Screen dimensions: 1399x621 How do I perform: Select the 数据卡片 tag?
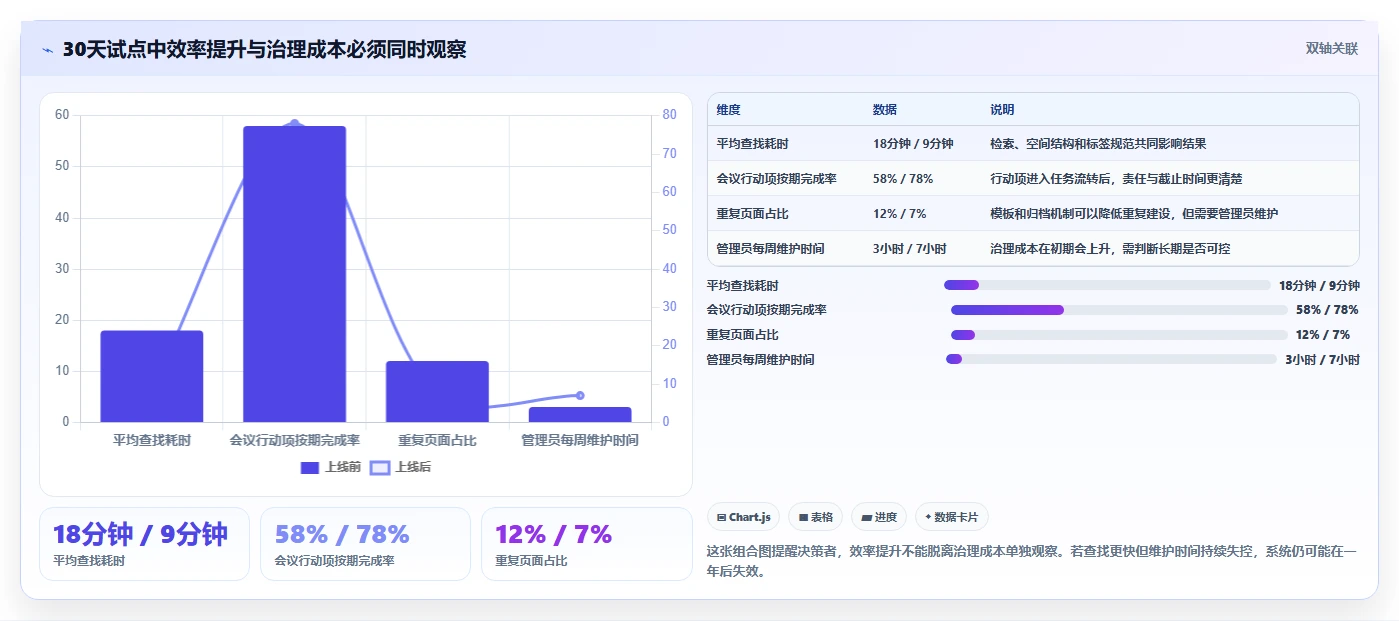click(951, 517)
